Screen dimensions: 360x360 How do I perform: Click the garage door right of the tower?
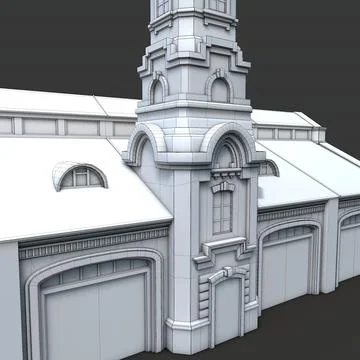[287, 267]
